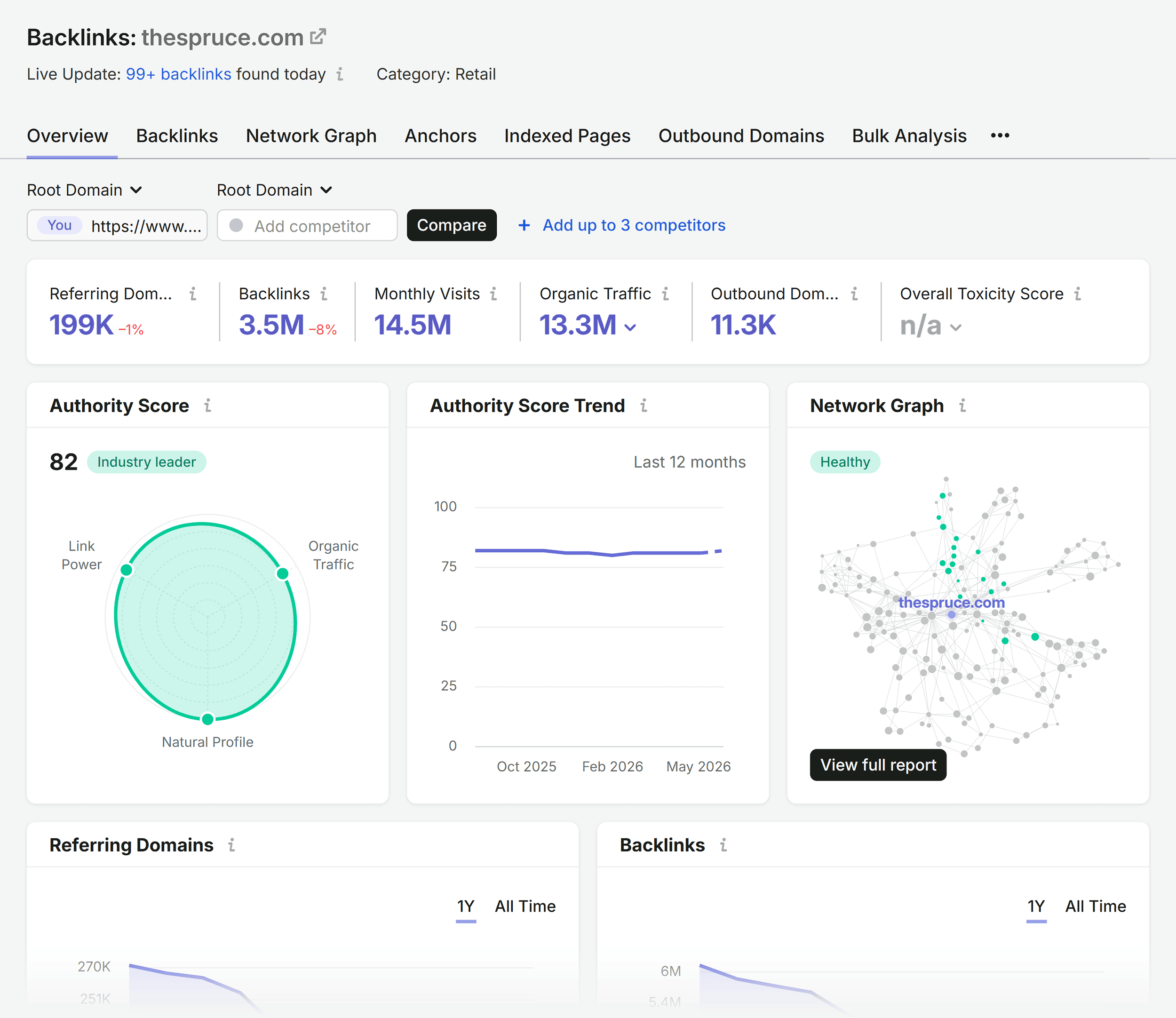Click View full report button
1176x1018 pixels.
(878, 765)
